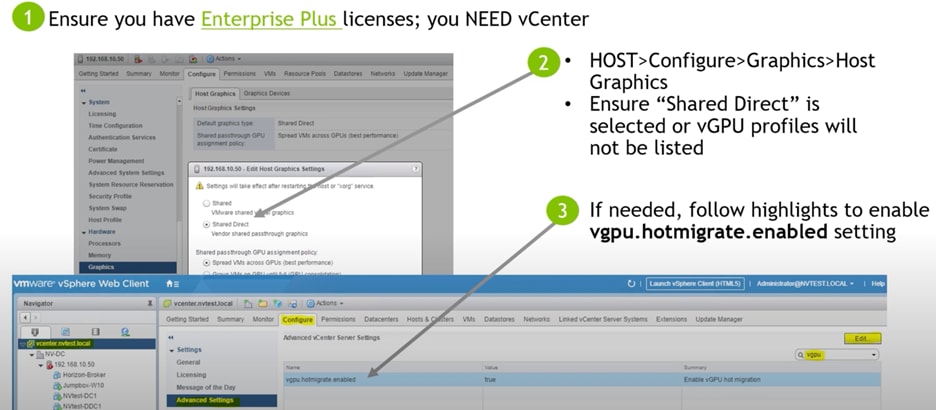
Task: Switch to Host Graphics tab
Action: pos(215,94)
